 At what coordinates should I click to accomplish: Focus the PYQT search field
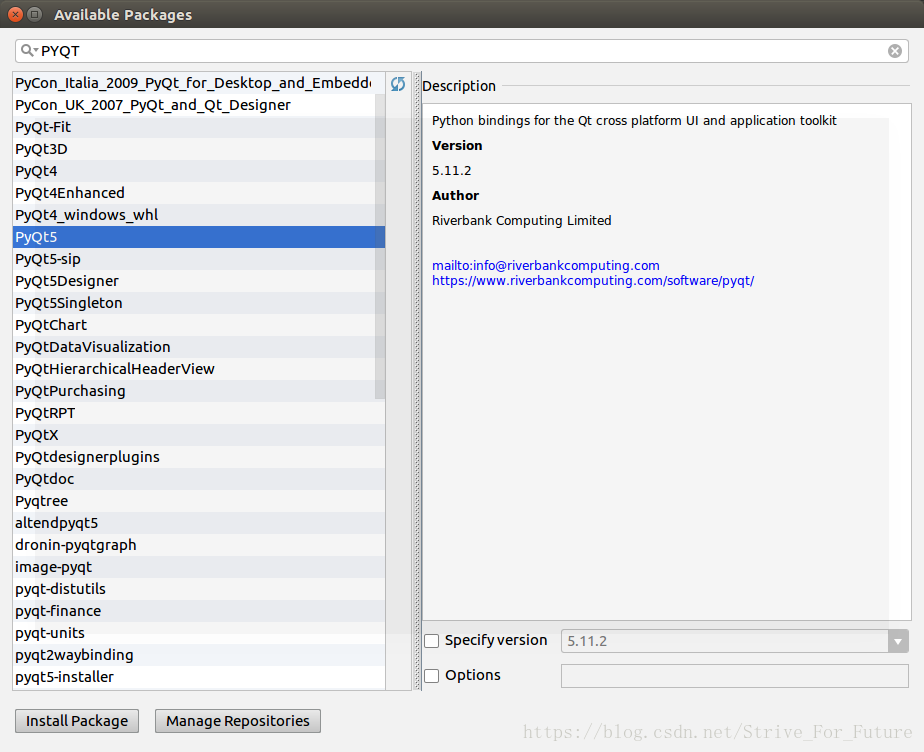point(461,51)
